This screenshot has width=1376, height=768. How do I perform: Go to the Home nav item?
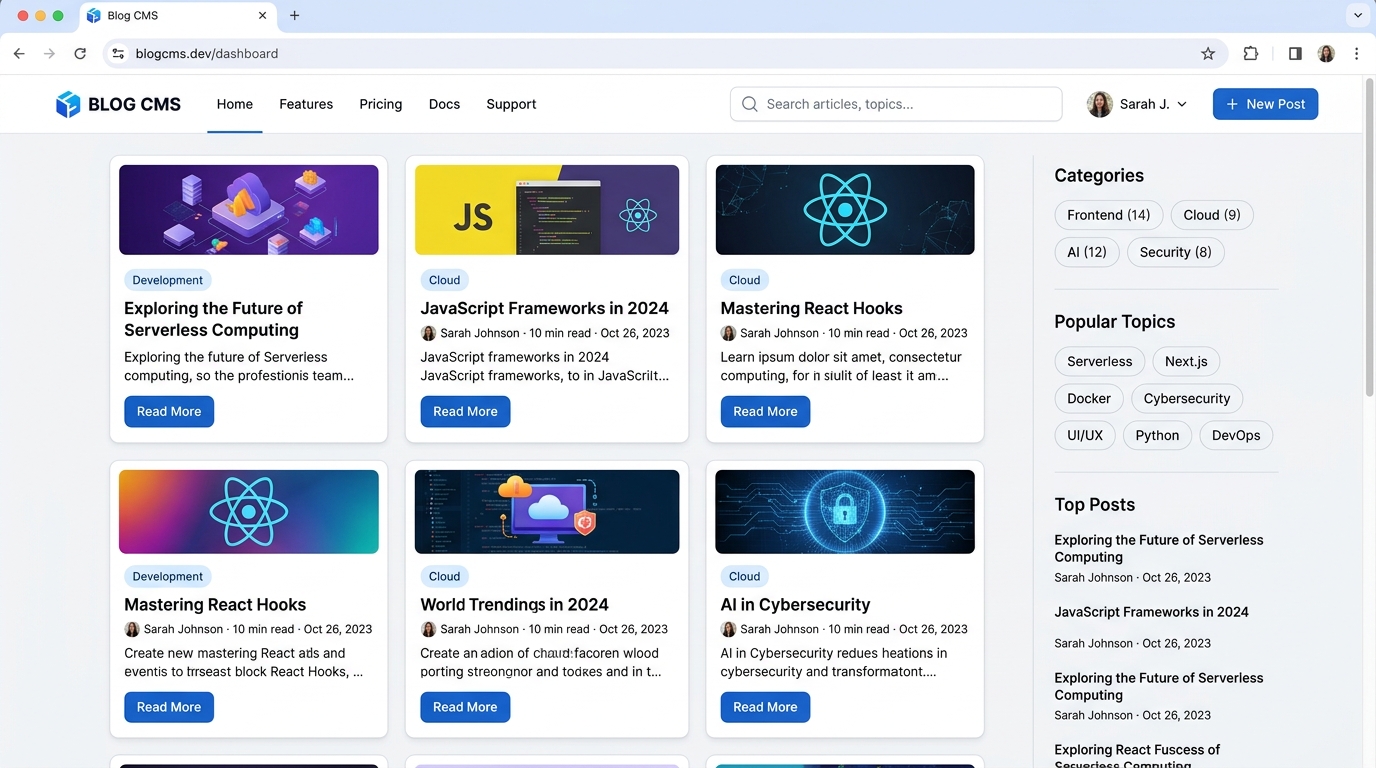pyautogui.click(x=235, y=104)
